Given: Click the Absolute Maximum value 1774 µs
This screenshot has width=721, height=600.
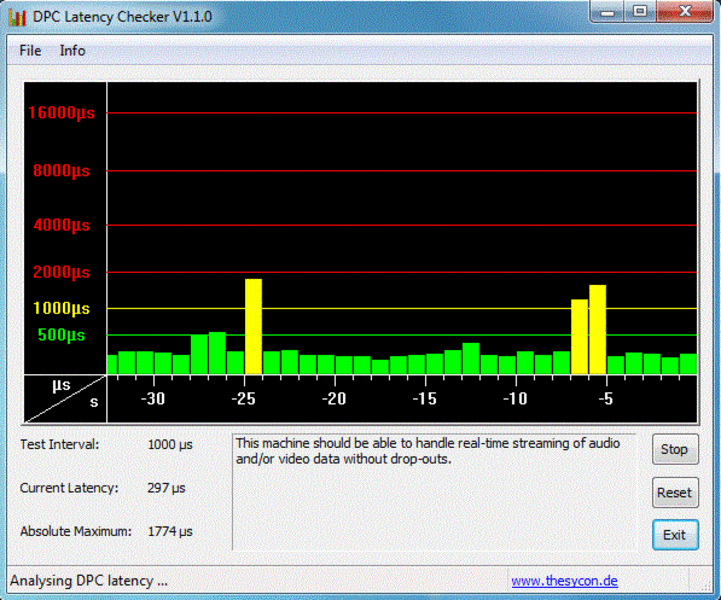Looking at the screenshot, I should [170, 531].
